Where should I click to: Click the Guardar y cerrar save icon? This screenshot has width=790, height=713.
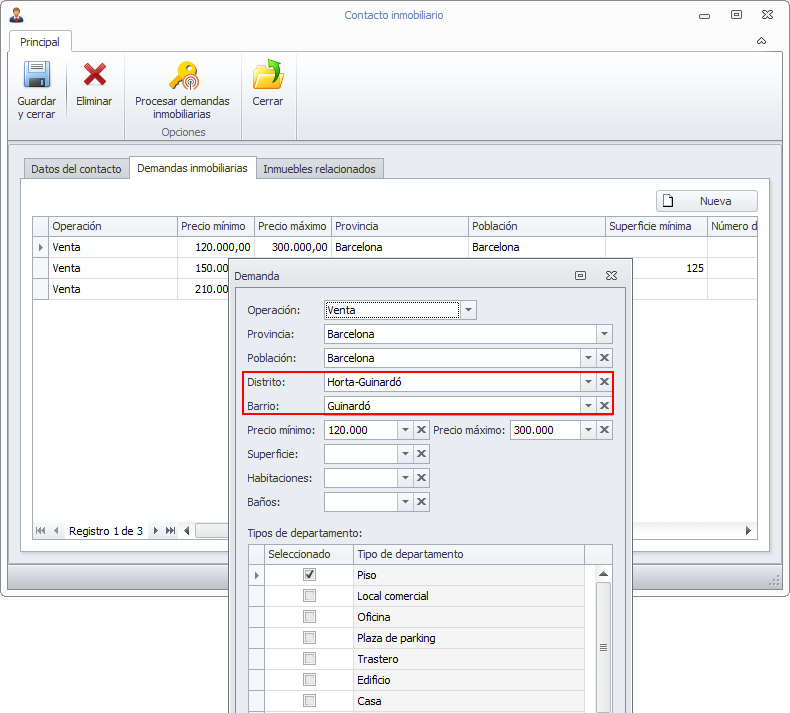click(37, 74)
